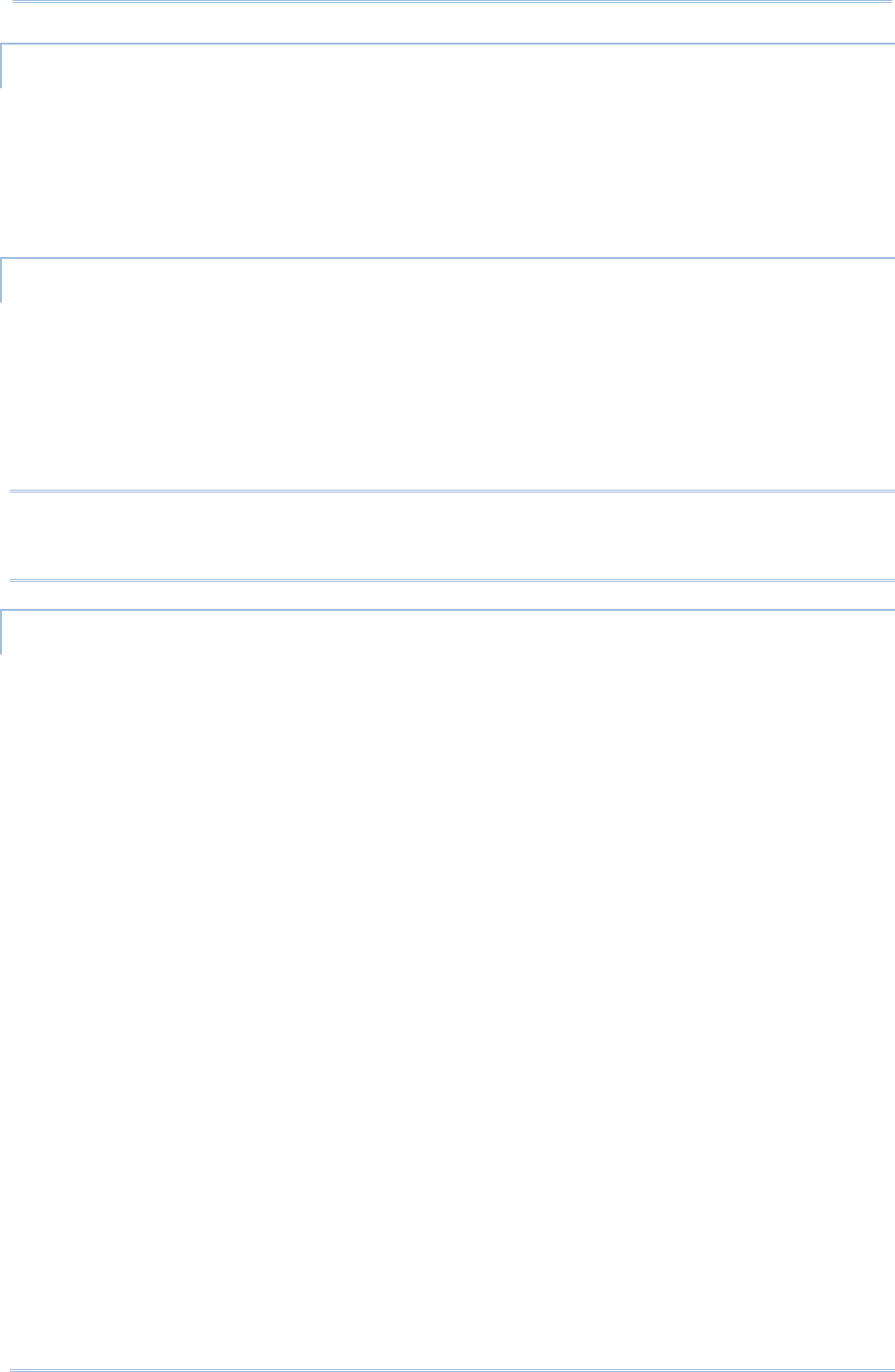Click the third blue-bordered section header box
The width and height of the screenshot is (895, 1372).
tap(447, 631)
